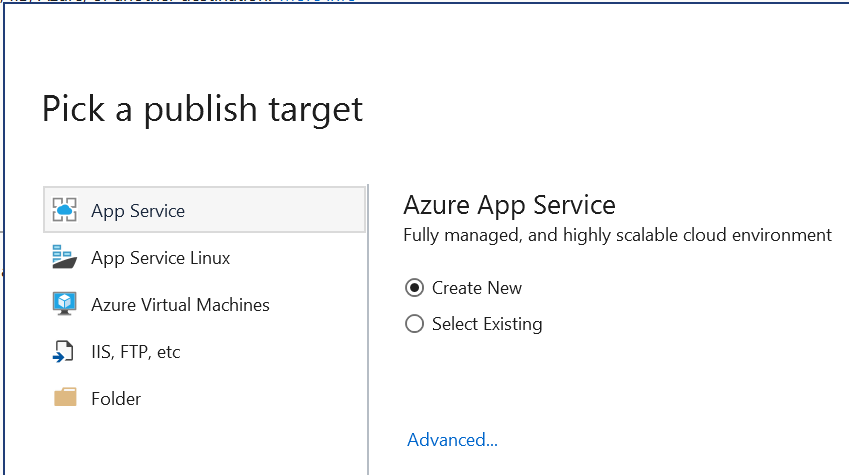Click the partially visible More info link
The height and width of the screenshot is (475, 849).
pos(316,2)
